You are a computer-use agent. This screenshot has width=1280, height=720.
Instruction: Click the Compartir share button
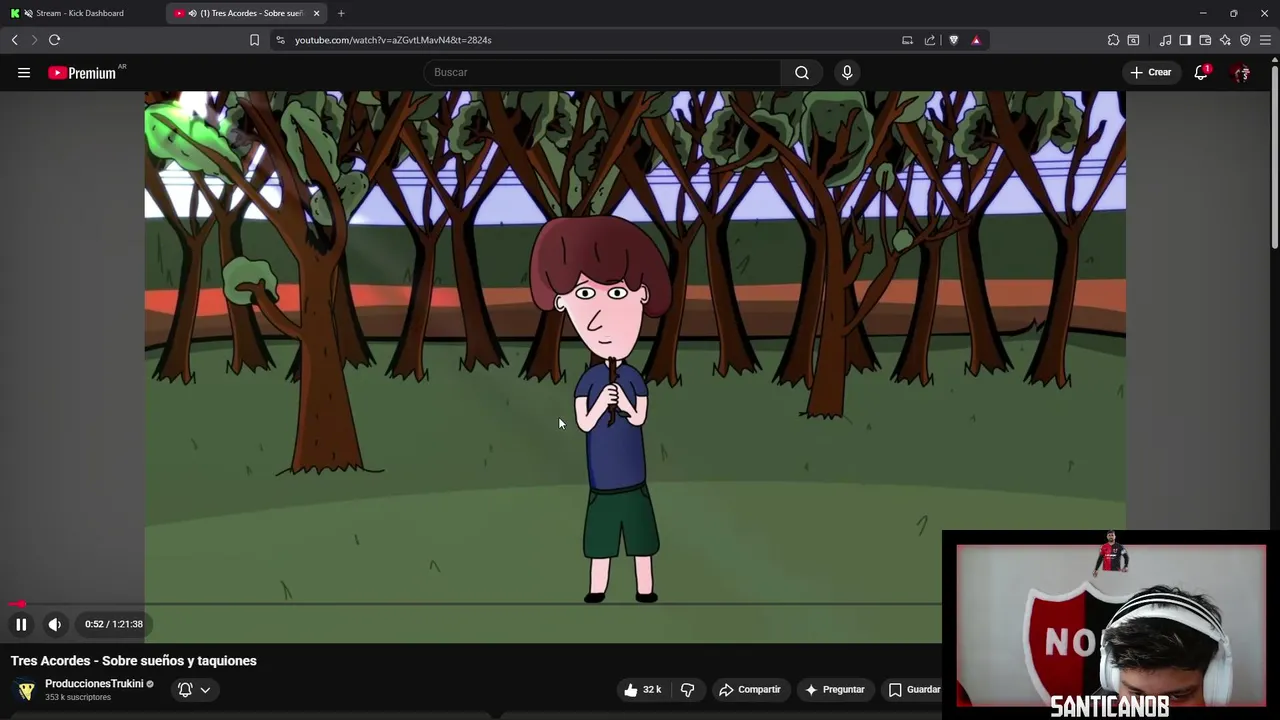[x=750, y=689]
